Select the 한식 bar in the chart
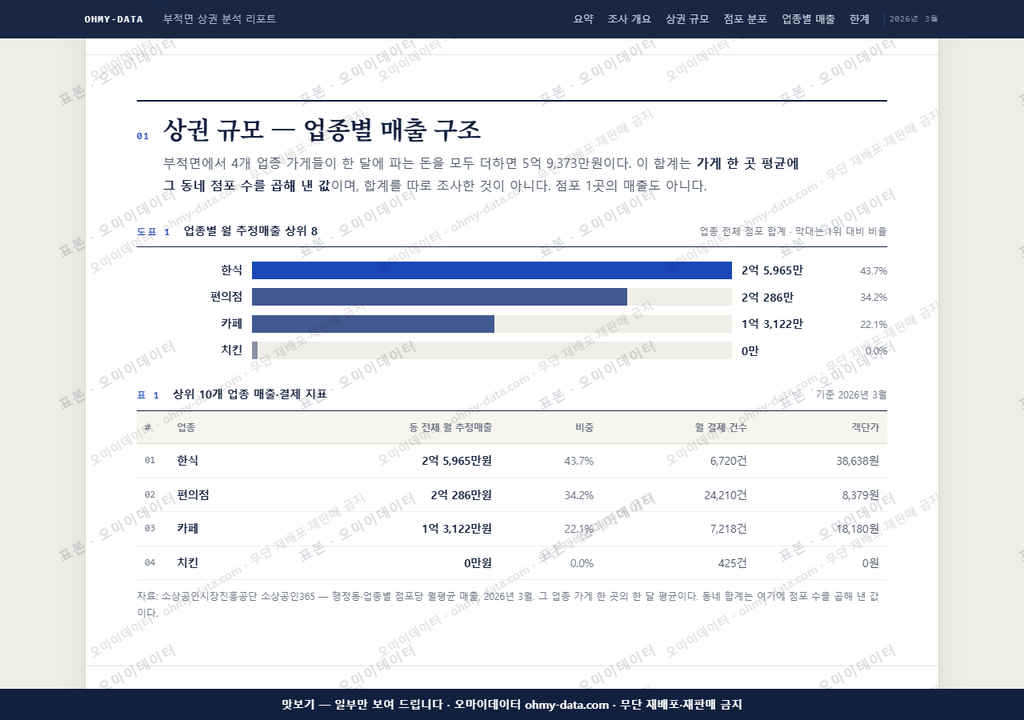Image resolution: width=1024 pixels, height=720 pixels. [x=492, y=270]
